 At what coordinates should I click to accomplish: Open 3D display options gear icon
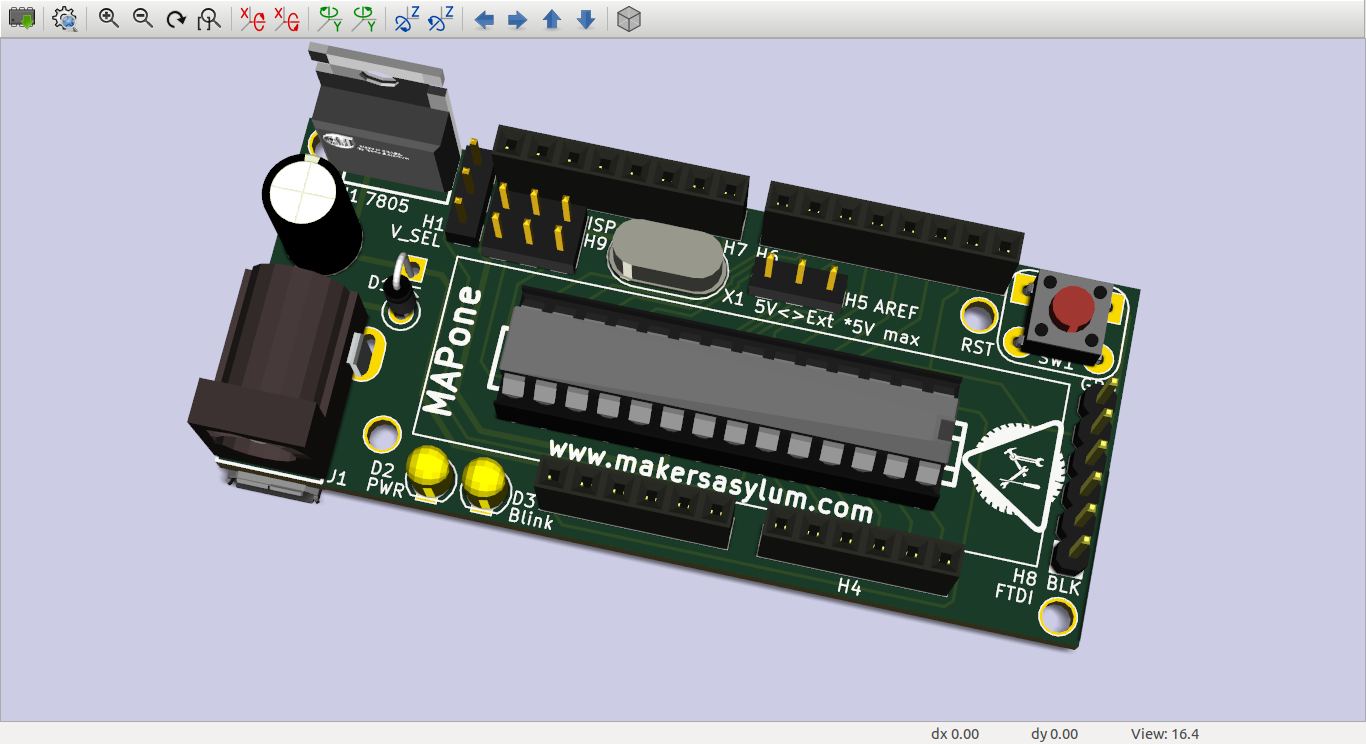coord(65,18)
